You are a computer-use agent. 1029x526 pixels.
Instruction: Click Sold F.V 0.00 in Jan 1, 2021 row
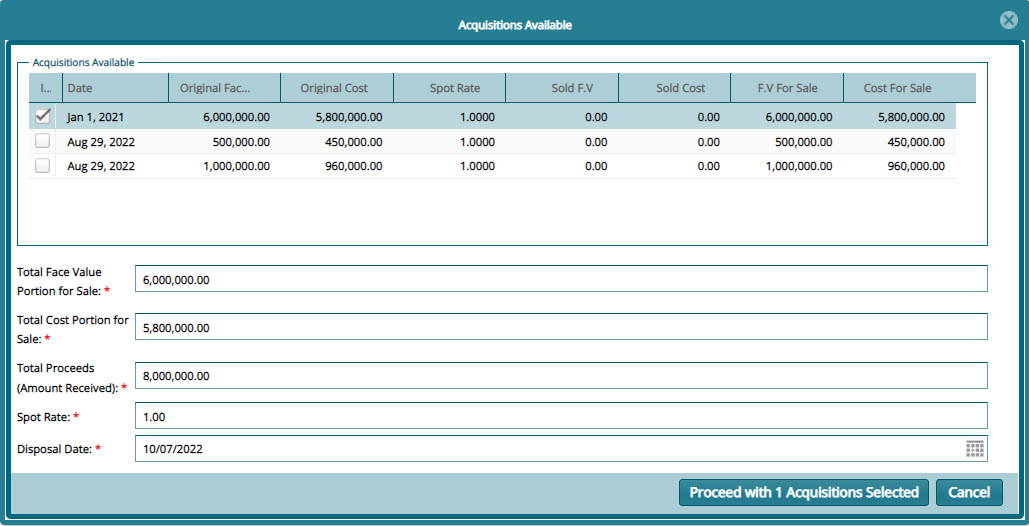[596, 117]
